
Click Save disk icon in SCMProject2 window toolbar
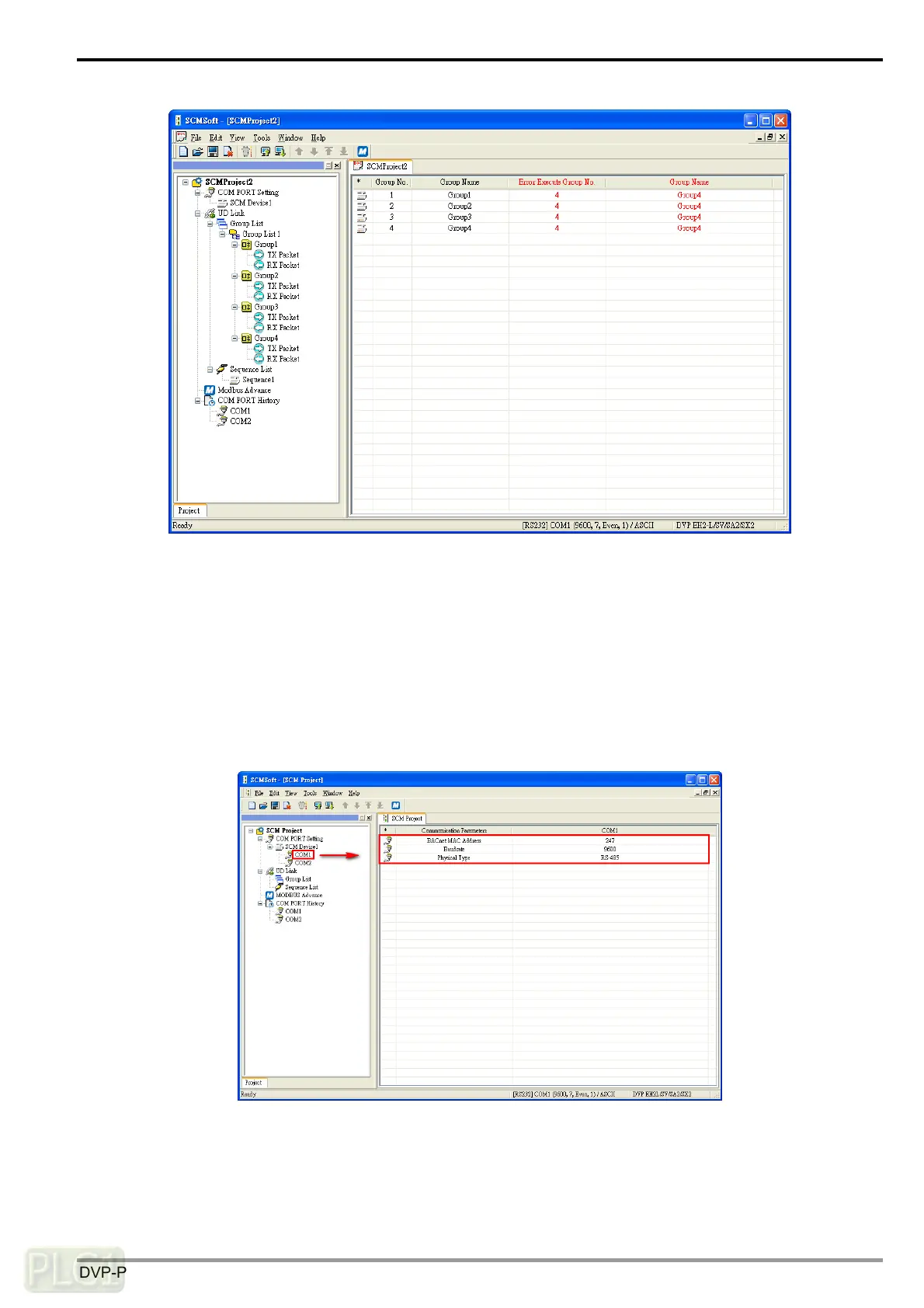tap(212, 151)
